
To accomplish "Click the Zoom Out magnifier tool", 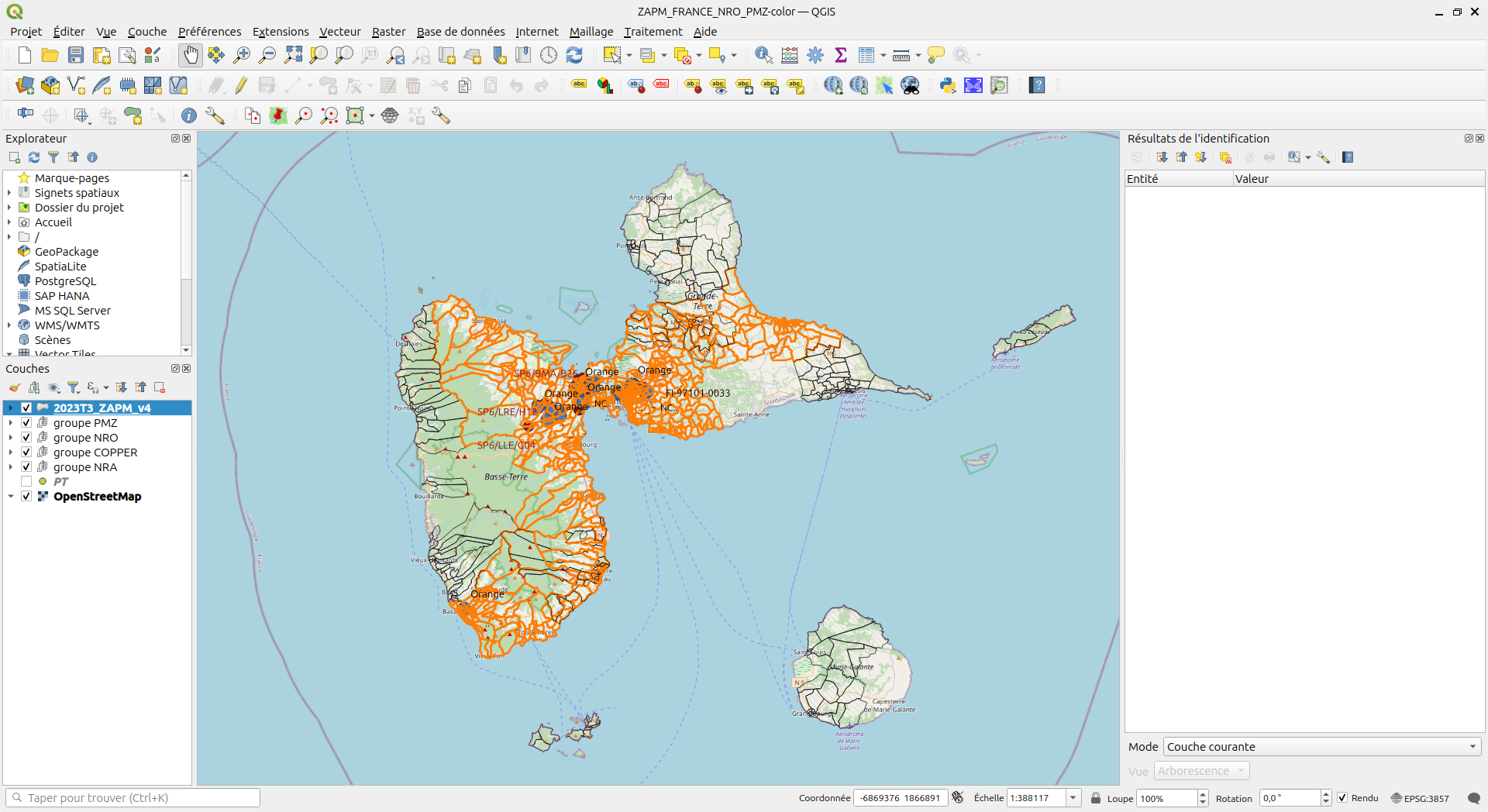I will coord(267,55).
